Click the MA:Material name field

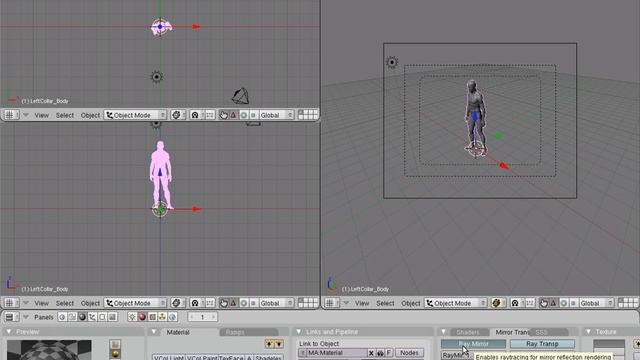(337, 353)
